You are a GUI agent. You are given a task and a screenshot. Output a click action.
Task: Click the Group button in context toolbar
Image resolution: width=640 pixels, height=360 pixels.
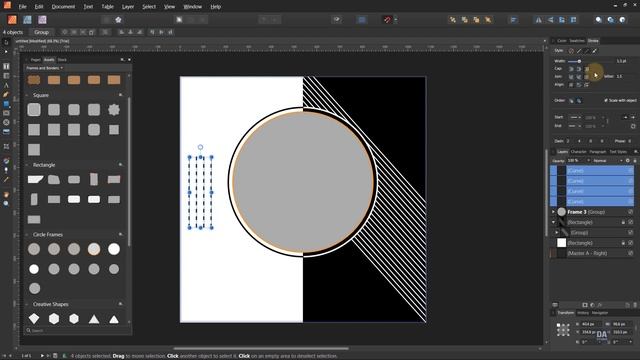pos(42,32)
